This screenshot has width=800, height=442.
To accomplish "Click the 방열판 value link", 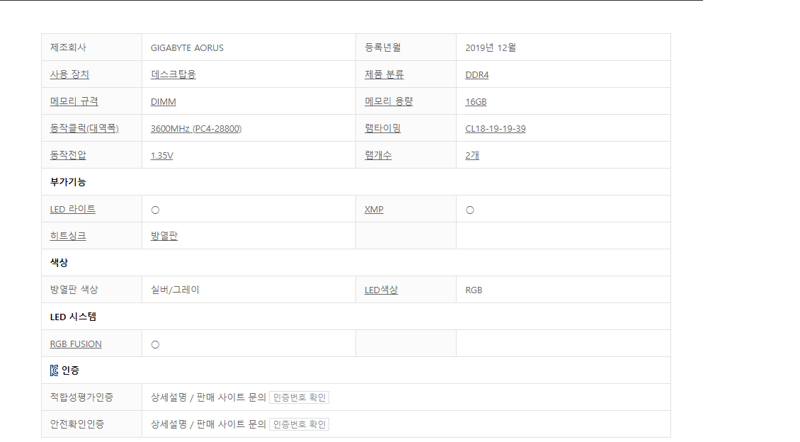I will click(x=164, y=236).
